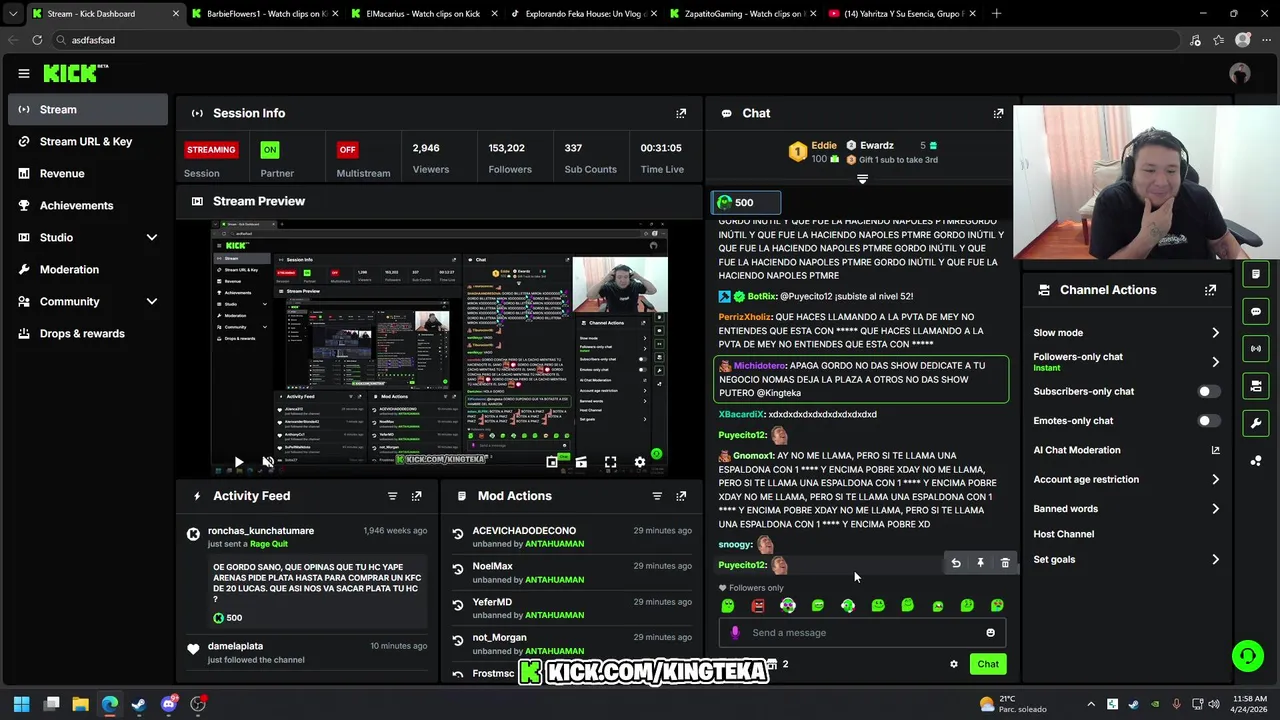Open the hamburger menu beside the Kick logo
The image size is (1280, 720).
click(x=24, y=73)
